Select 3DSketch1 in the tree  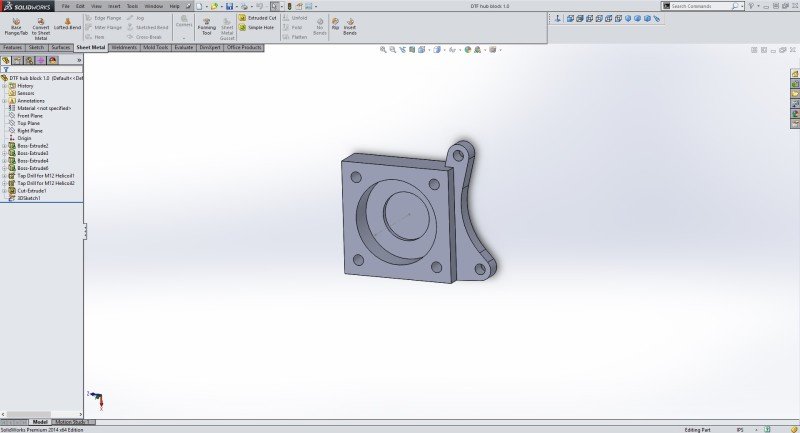[29, 198]
